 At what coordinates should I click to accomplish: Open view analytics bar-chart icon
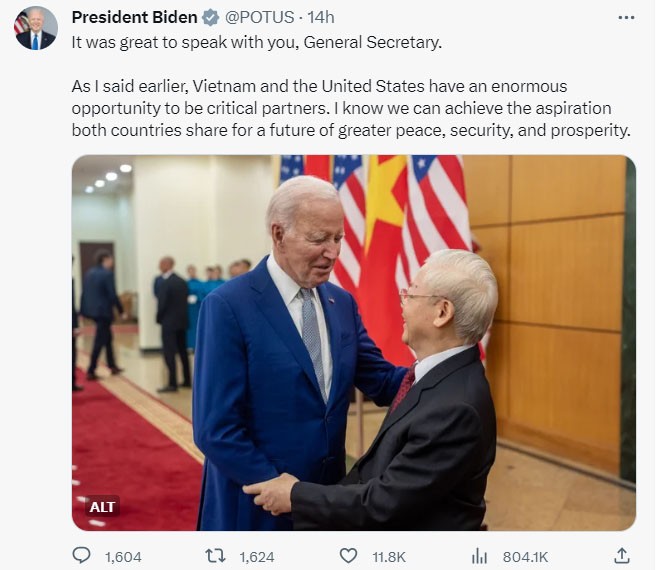pos(479,557)
